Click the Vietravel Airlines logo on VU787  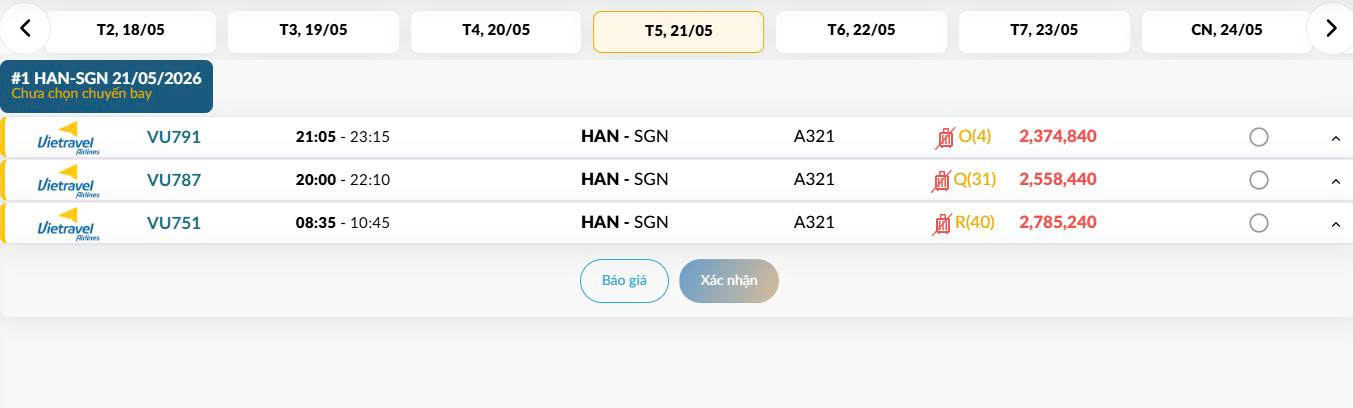click(x=67, y=181)
